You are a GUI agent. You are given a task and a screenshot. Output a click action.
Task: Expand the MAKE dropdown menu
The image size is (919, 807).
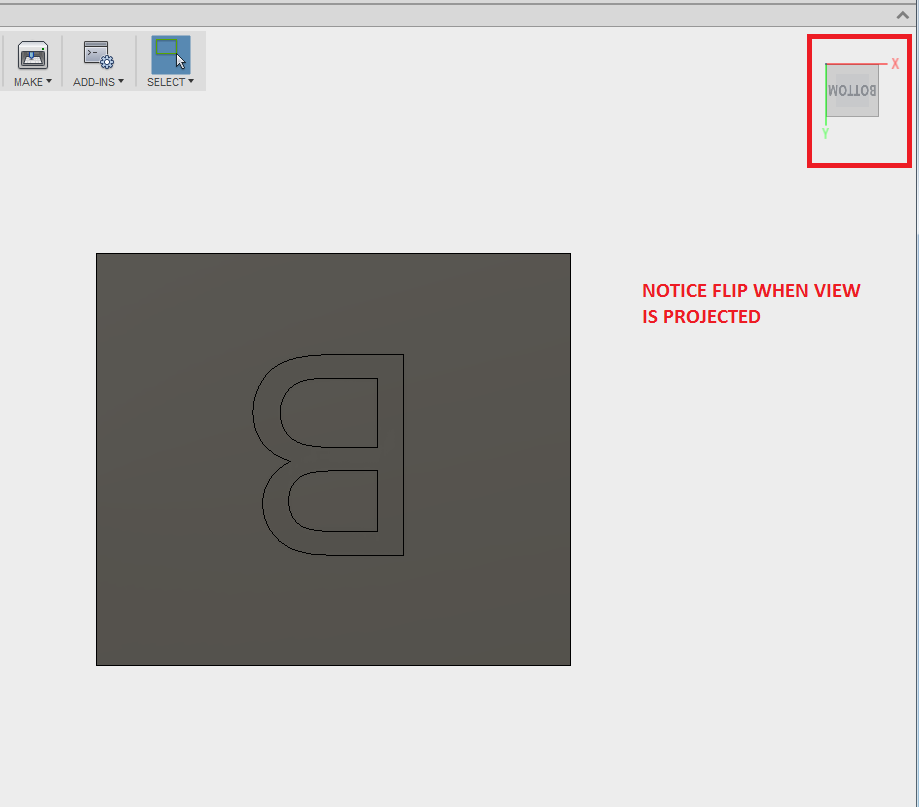(x=33, y=82)
